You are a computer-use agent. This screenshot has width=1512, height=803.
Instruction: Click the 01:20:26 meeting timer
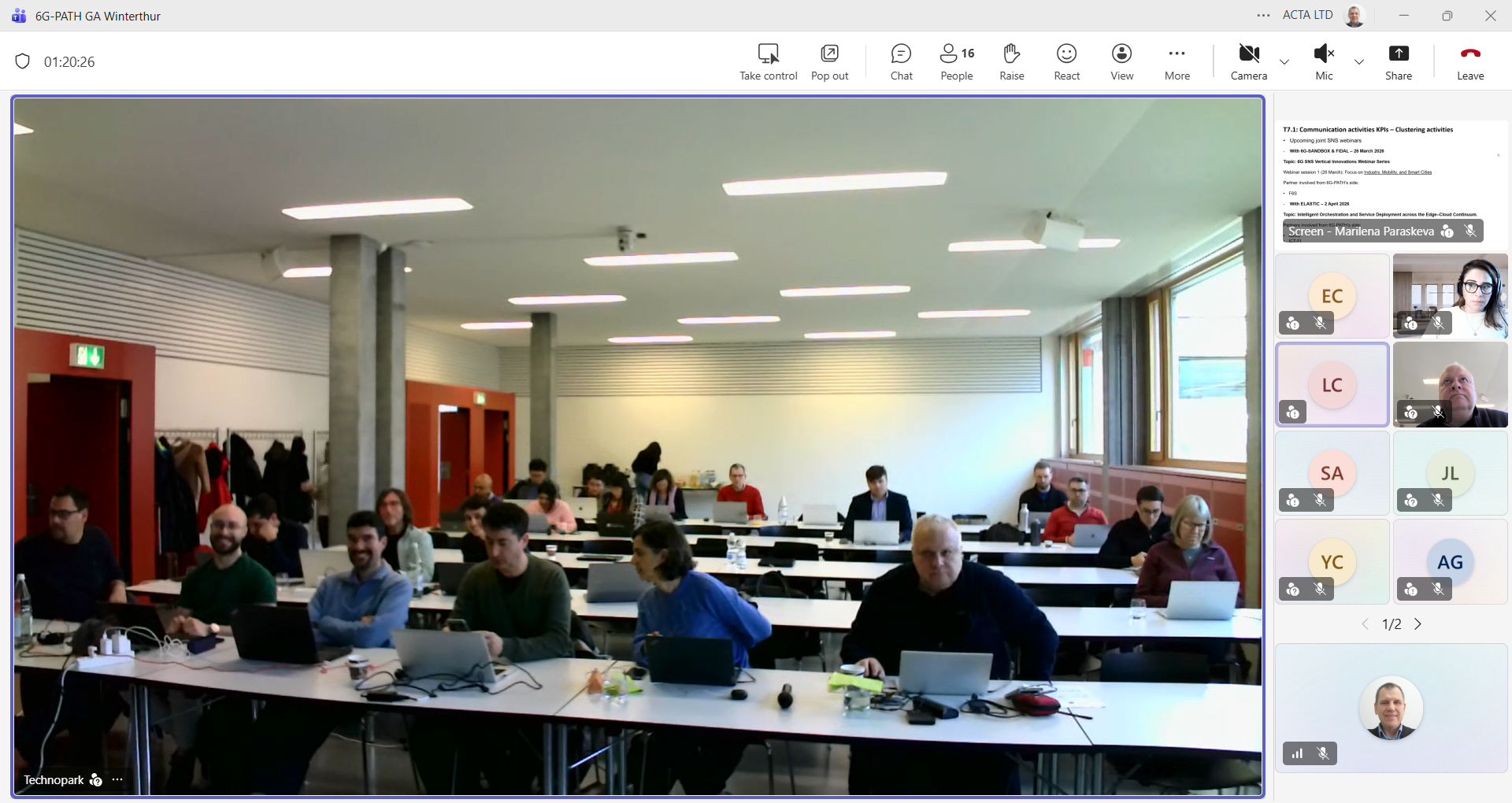click(x=69, y=61)
